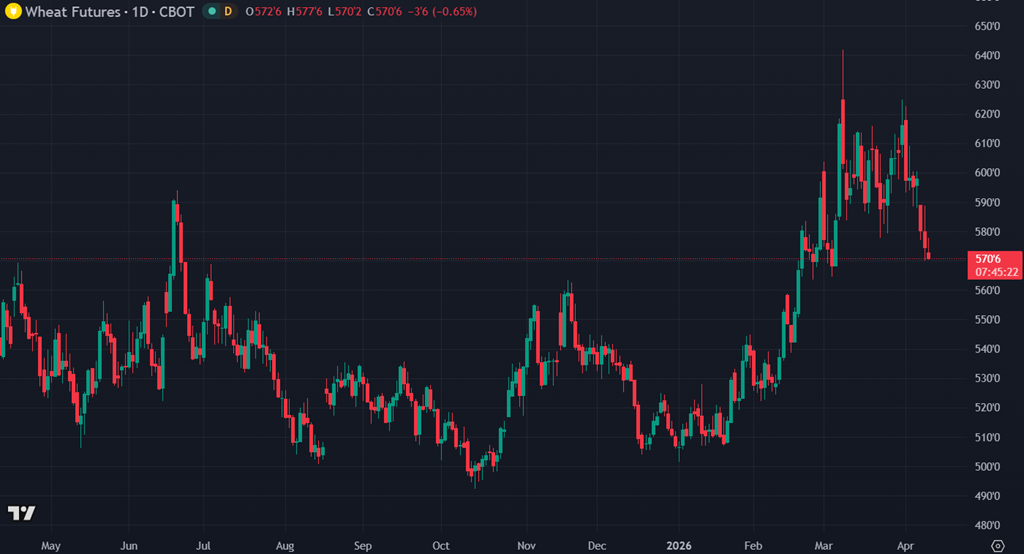Click the yellow wheat symbol icon
1024x554 pixels.
click(13, 11)
